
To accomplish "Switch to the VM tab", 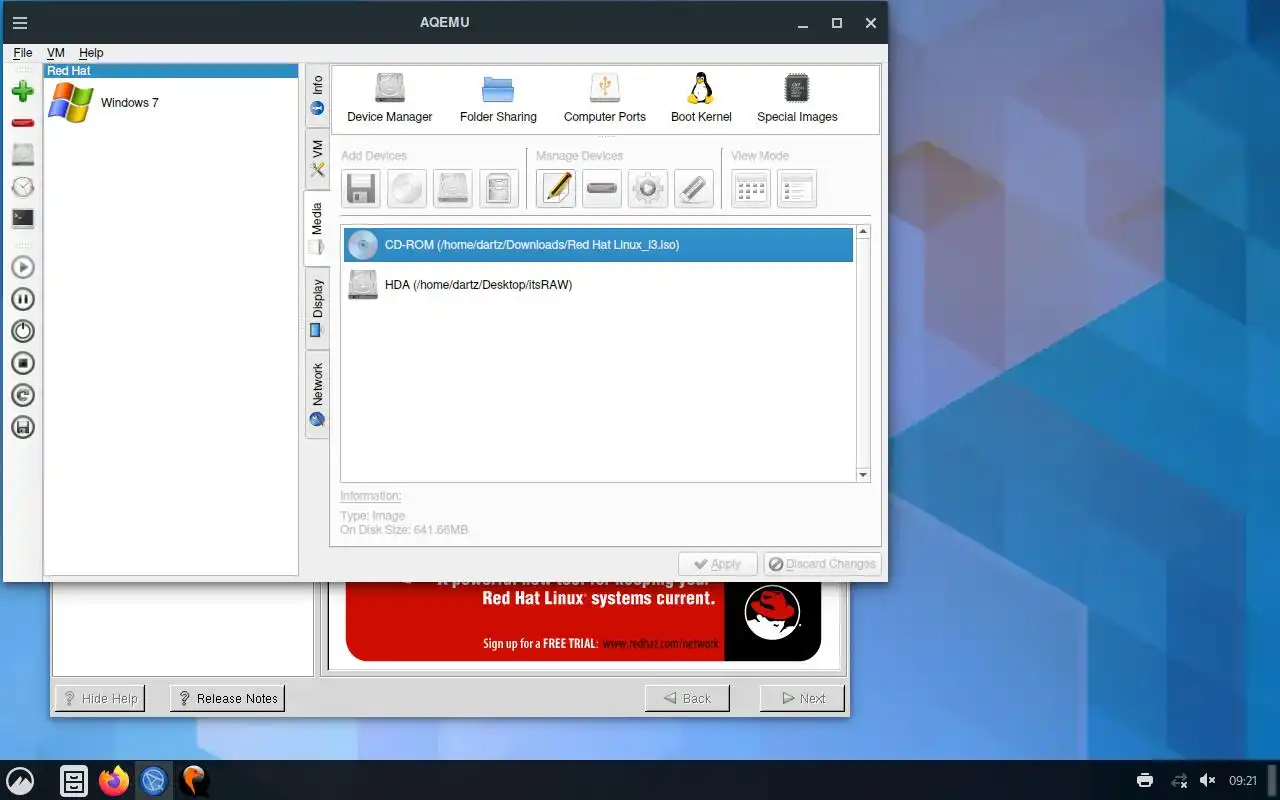I will coord(317,158).
